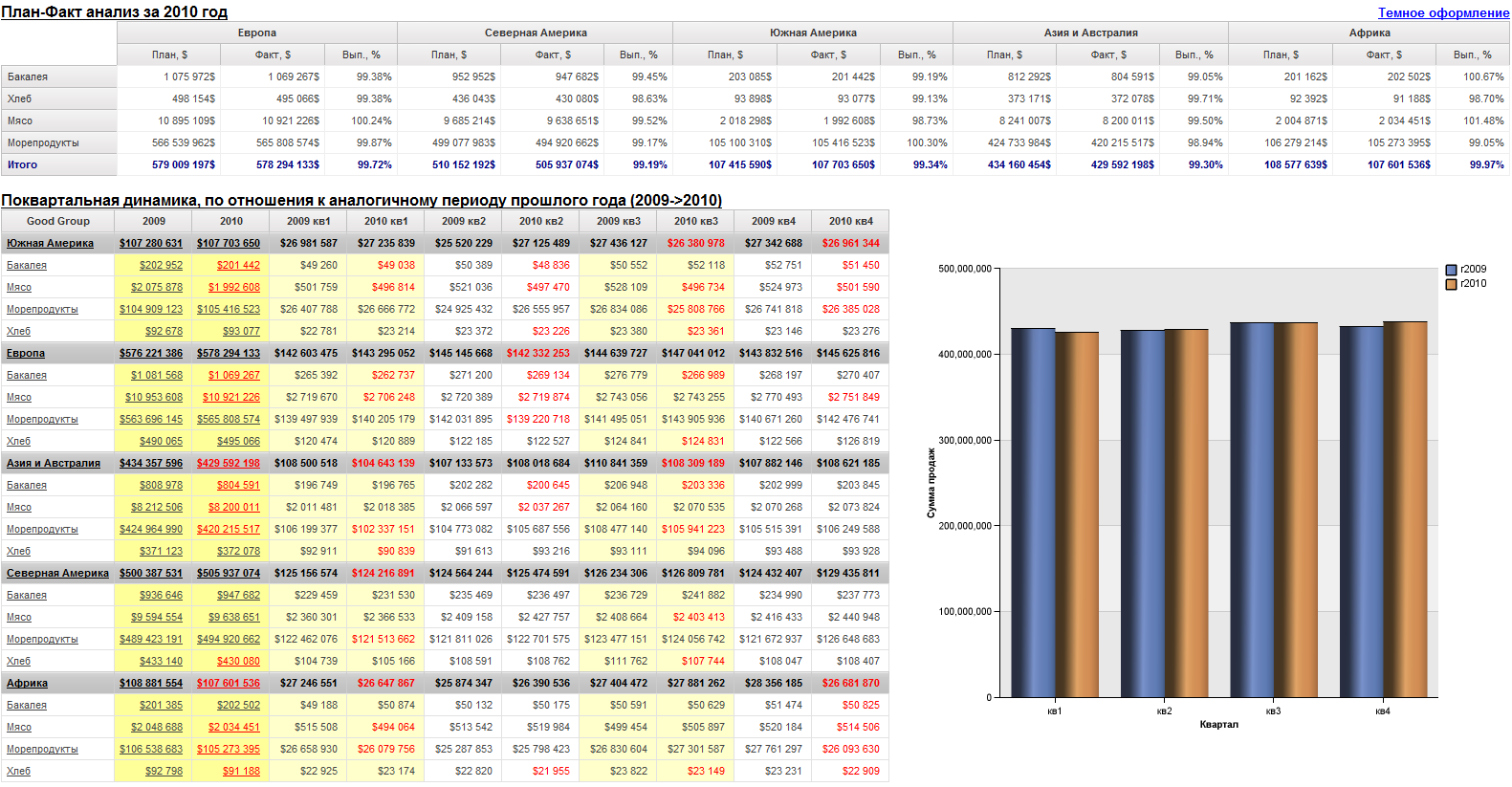This screenshot has width=1512, height=787.
Task: Select the 2009 кв1 column header
Action: (308, 221)
